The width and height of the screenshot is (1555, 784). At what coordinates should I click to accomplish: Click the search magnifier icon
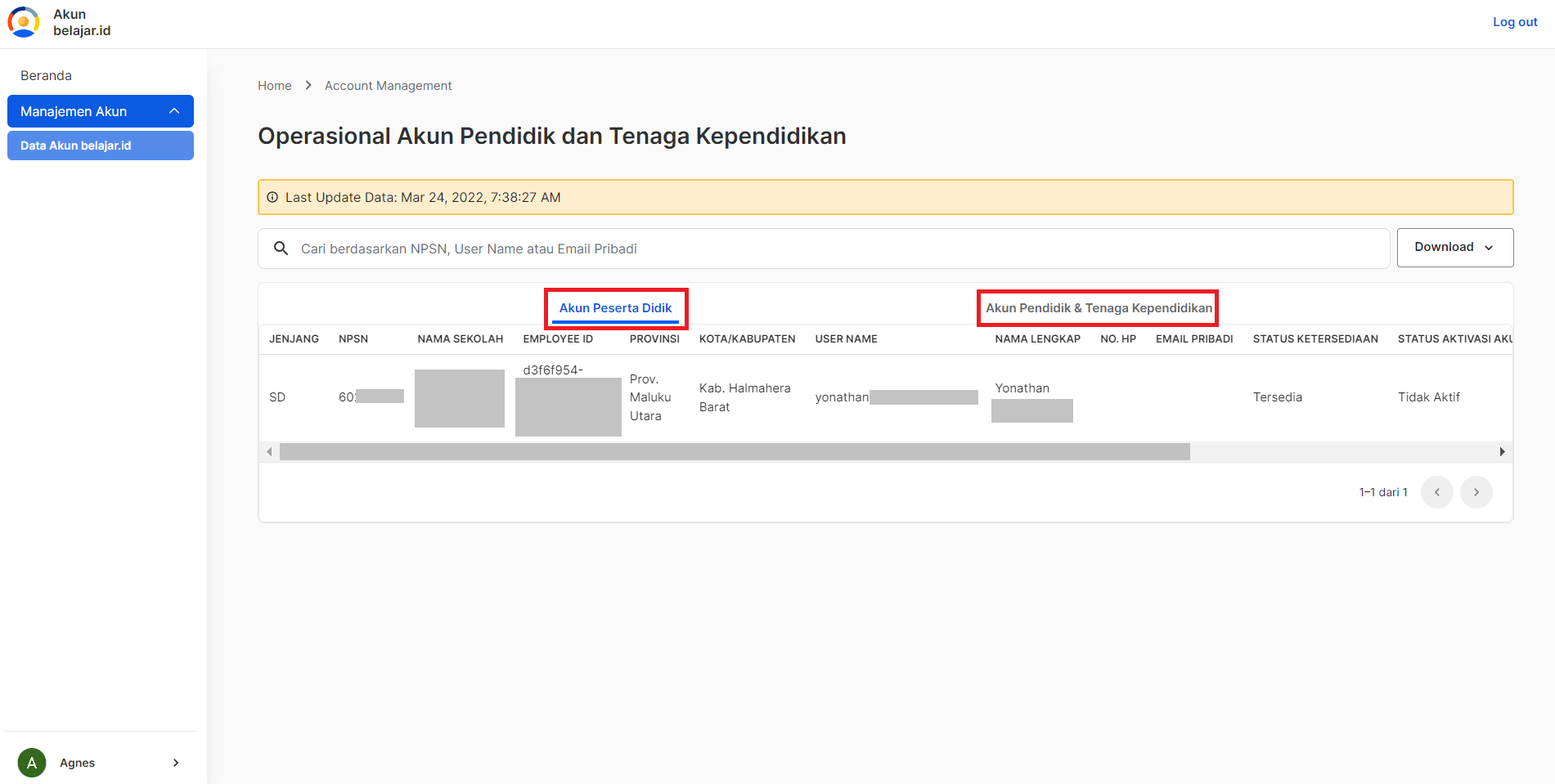[x=281, y=248]
